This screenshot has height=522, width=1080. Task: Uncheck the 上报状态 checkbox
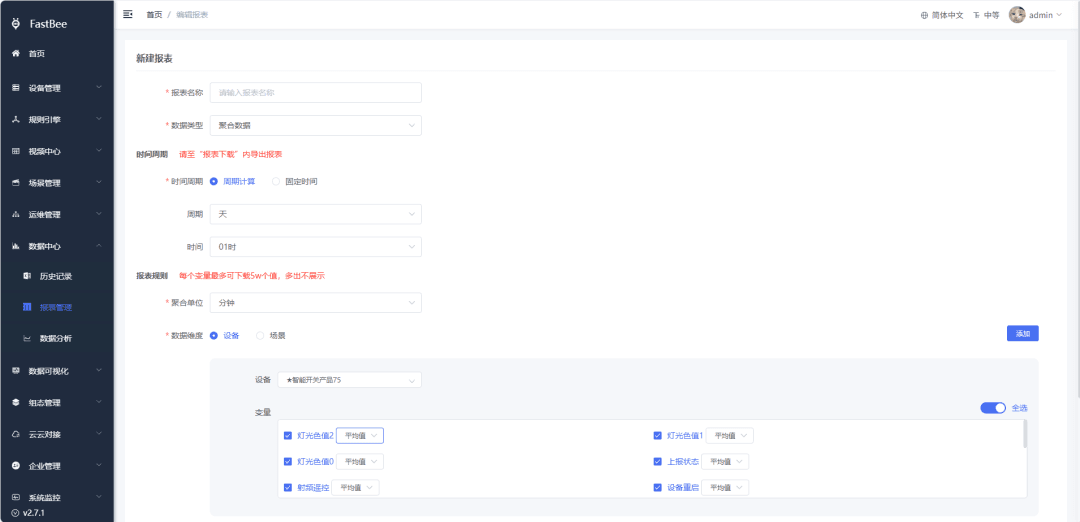(x=658, y=461)
